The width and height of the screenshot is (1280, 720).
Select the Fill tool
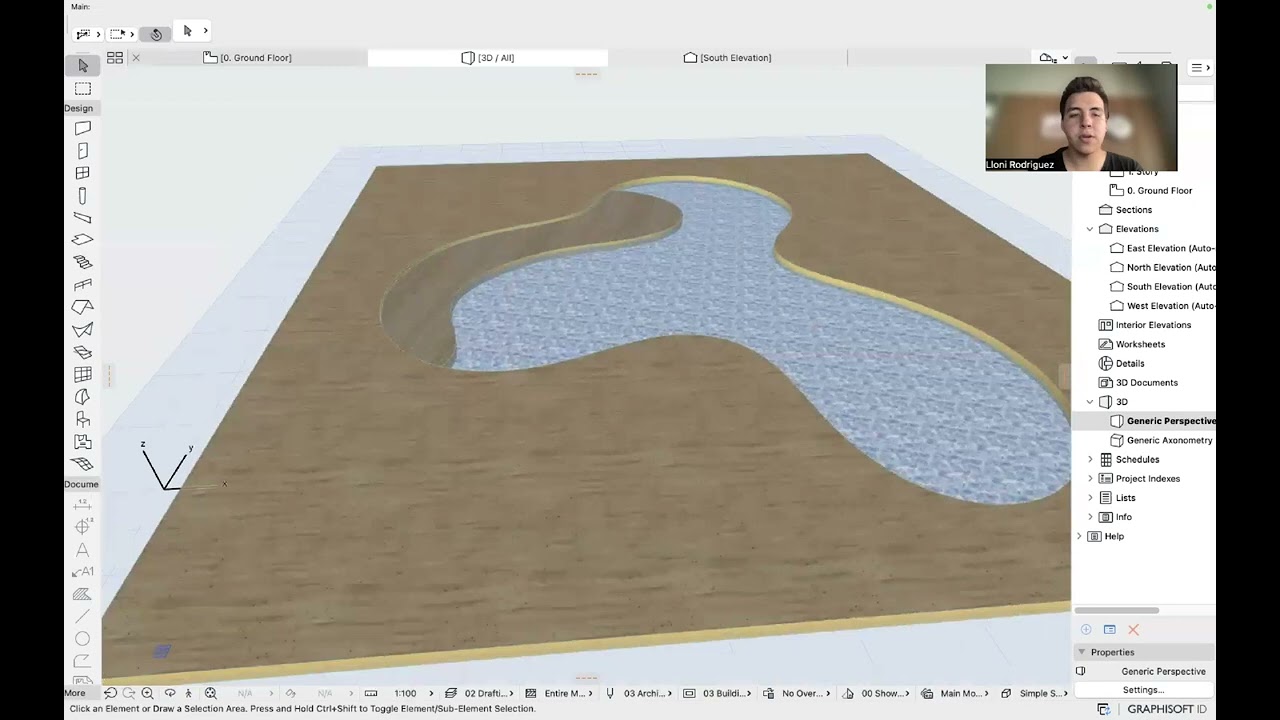click(x=83, y=594)
